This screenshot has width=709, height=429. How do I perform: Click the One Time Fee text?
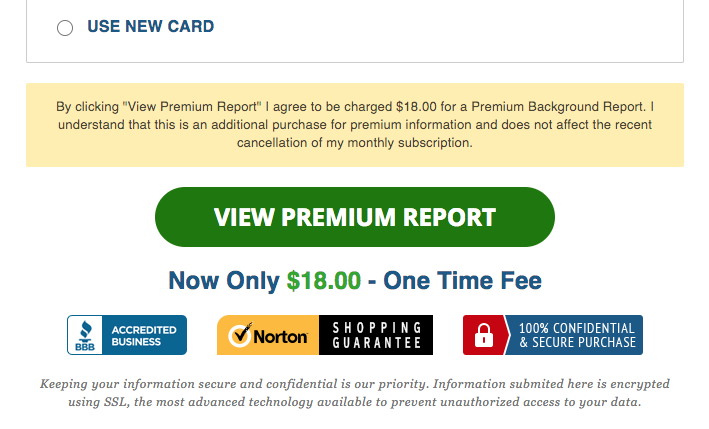pos(462,281)
